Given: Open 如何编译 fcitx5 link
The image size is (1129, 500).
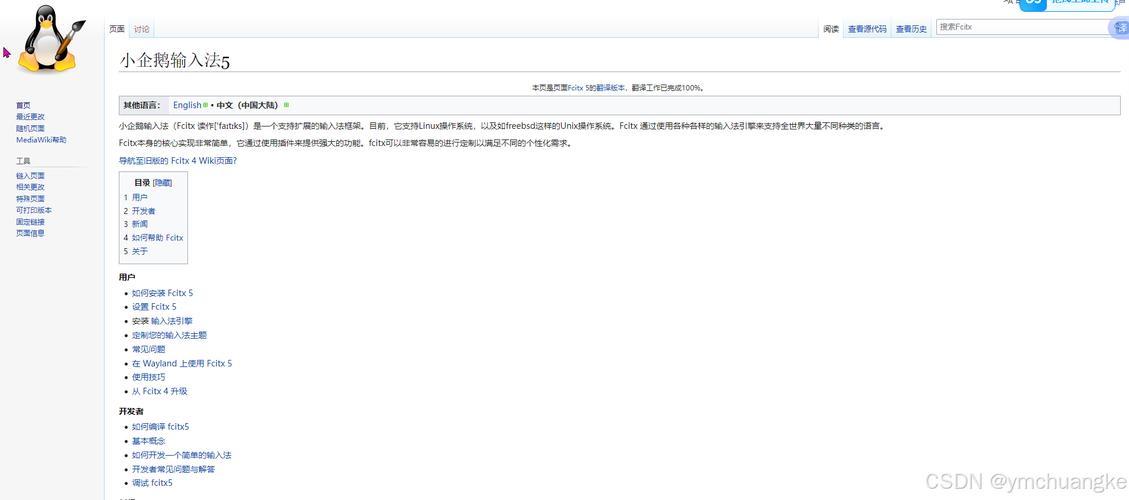Looking at the screenshot, I should pos(160,427).
